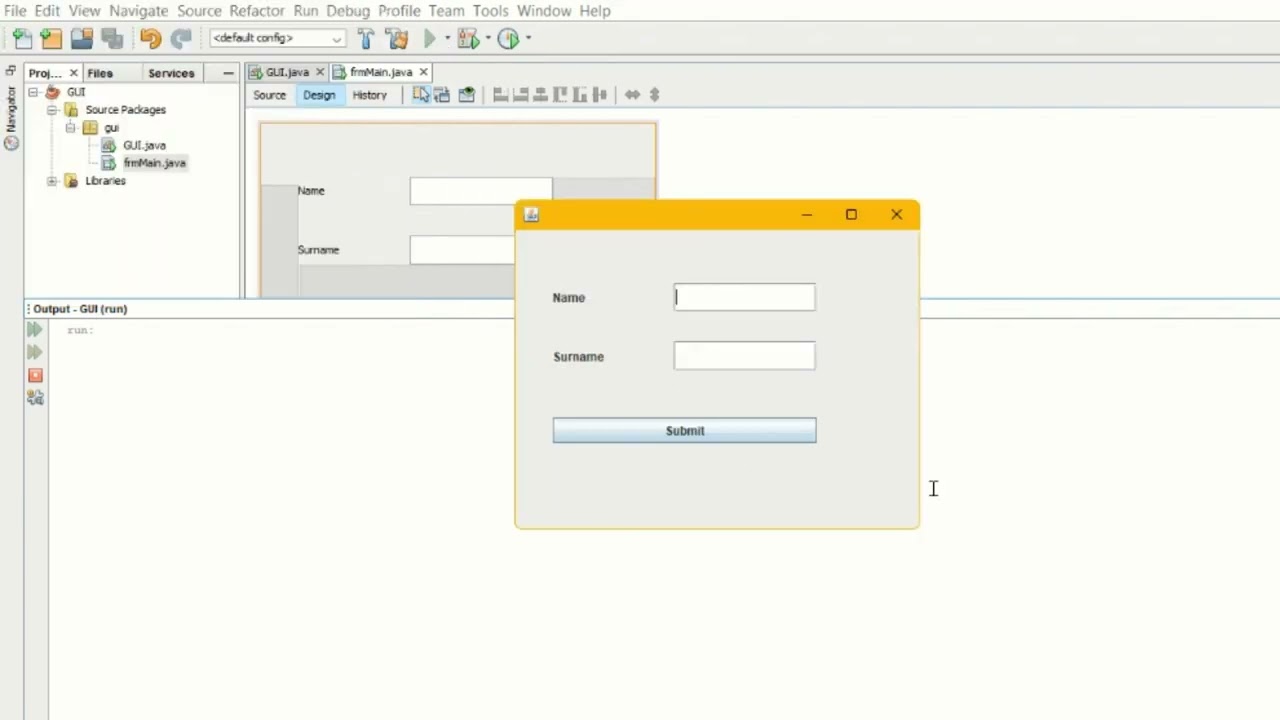Image resolution: width=1280 pixels, height=720 pixels.
Task: Close the GUI.java editor tab
Action: (x=320, y=72)
